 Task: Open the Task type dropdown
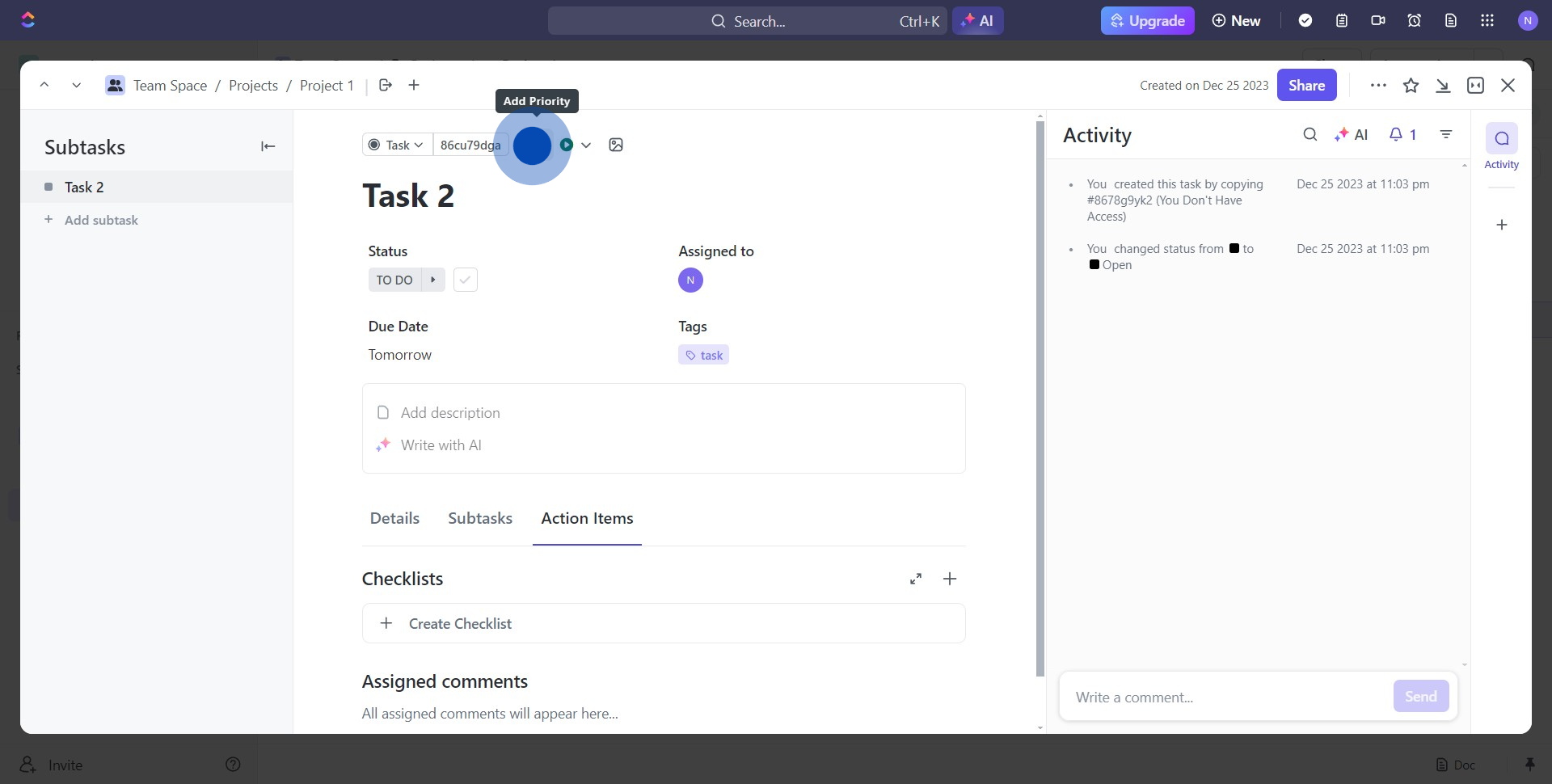(x=396, y=145)
